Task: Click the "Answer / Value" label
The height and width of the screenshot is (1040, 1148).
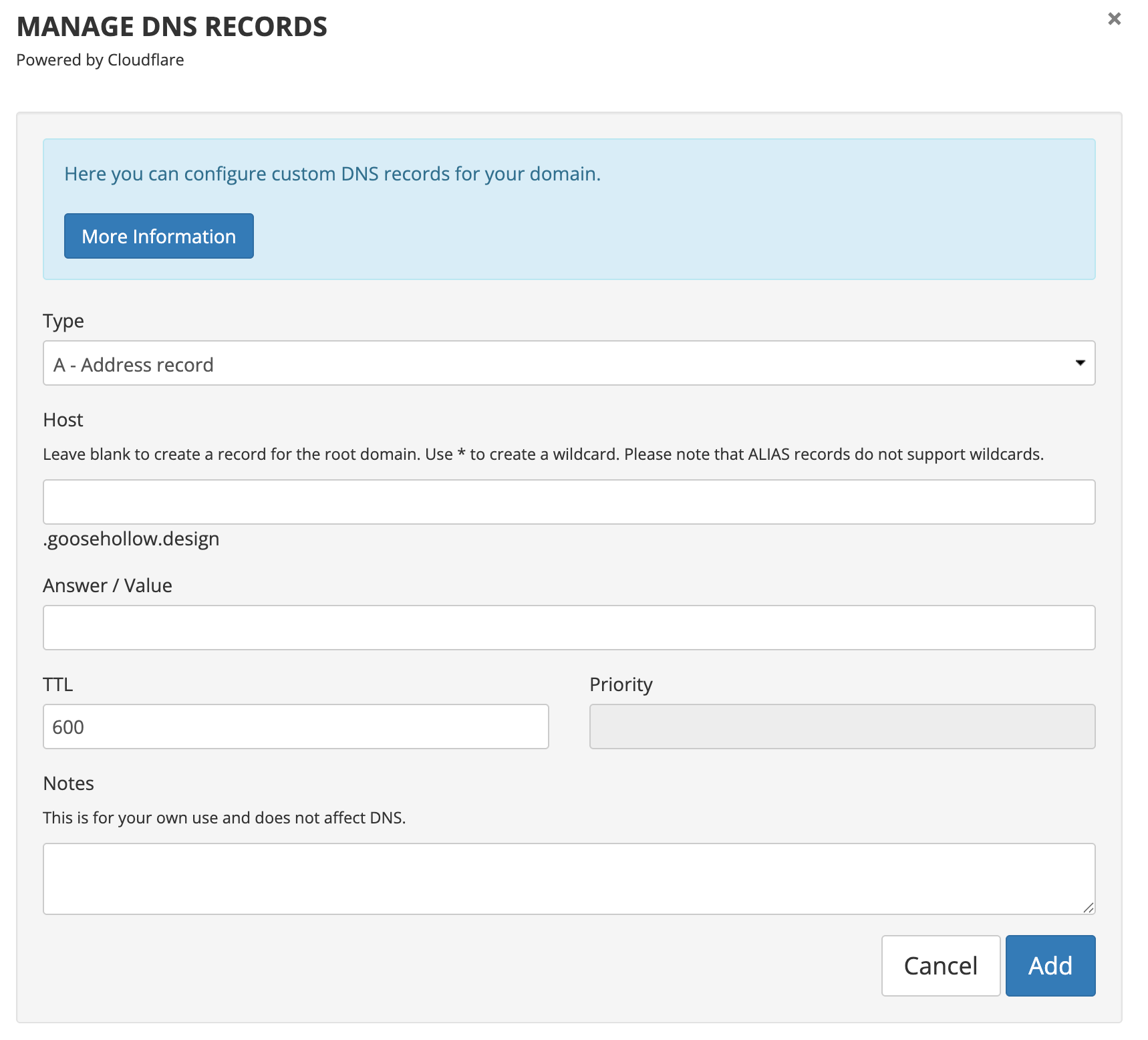Action: [x=108, y=586]
